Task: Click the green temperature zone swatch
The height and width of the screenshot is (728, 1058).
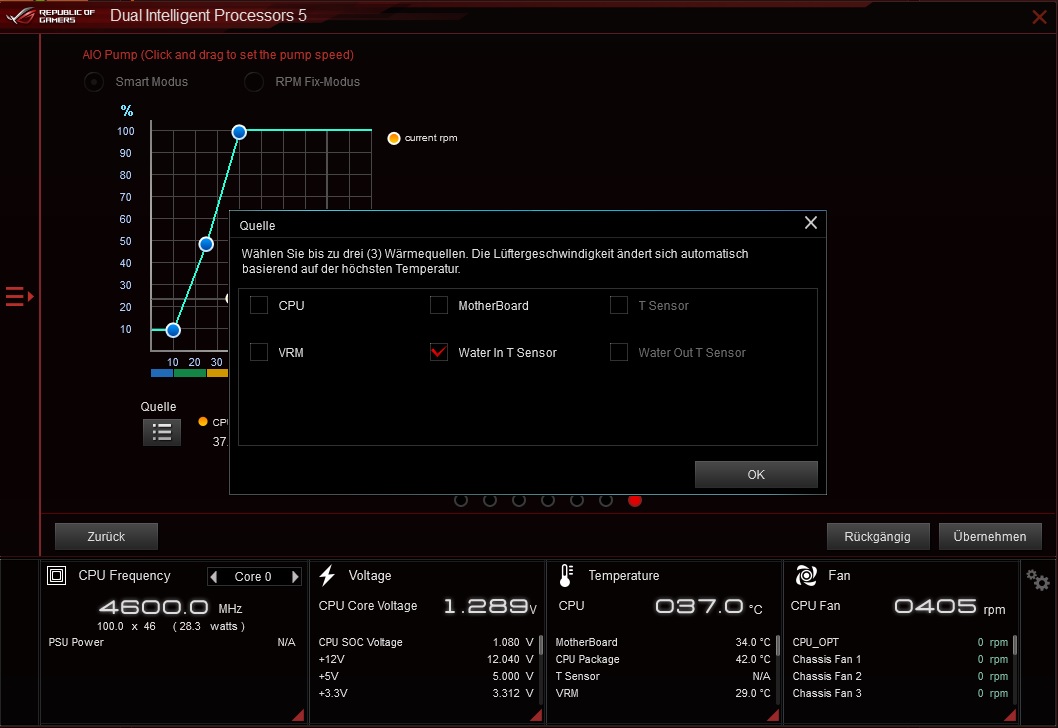Action: 190,372
